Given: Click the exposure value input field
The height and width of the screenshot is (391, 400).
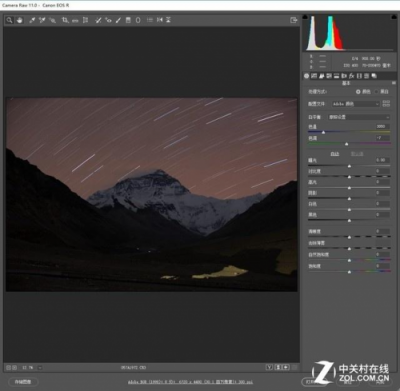Looking at the screenshot, I should [382, 160].
